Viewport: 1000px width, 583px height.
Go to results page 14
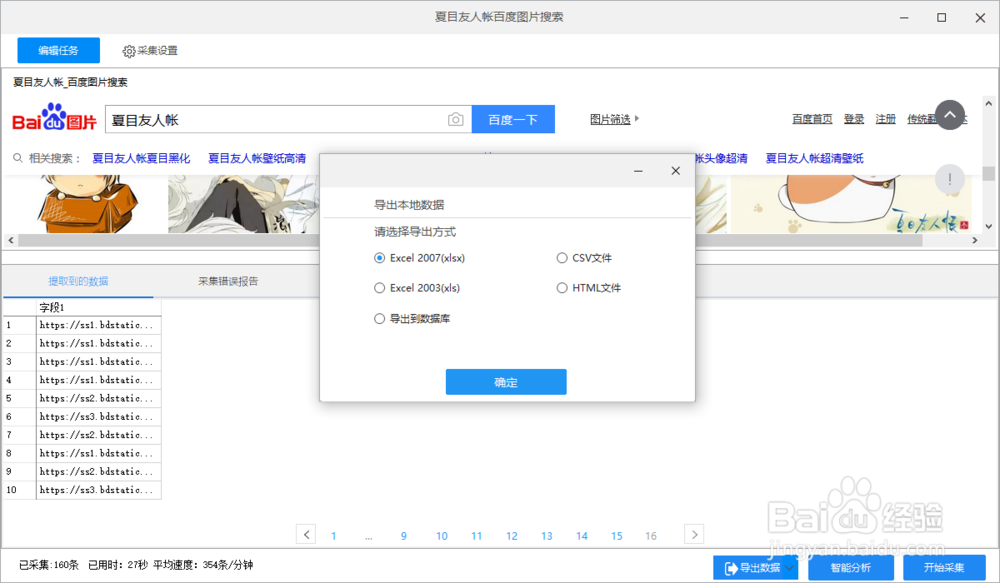[582, 536]
